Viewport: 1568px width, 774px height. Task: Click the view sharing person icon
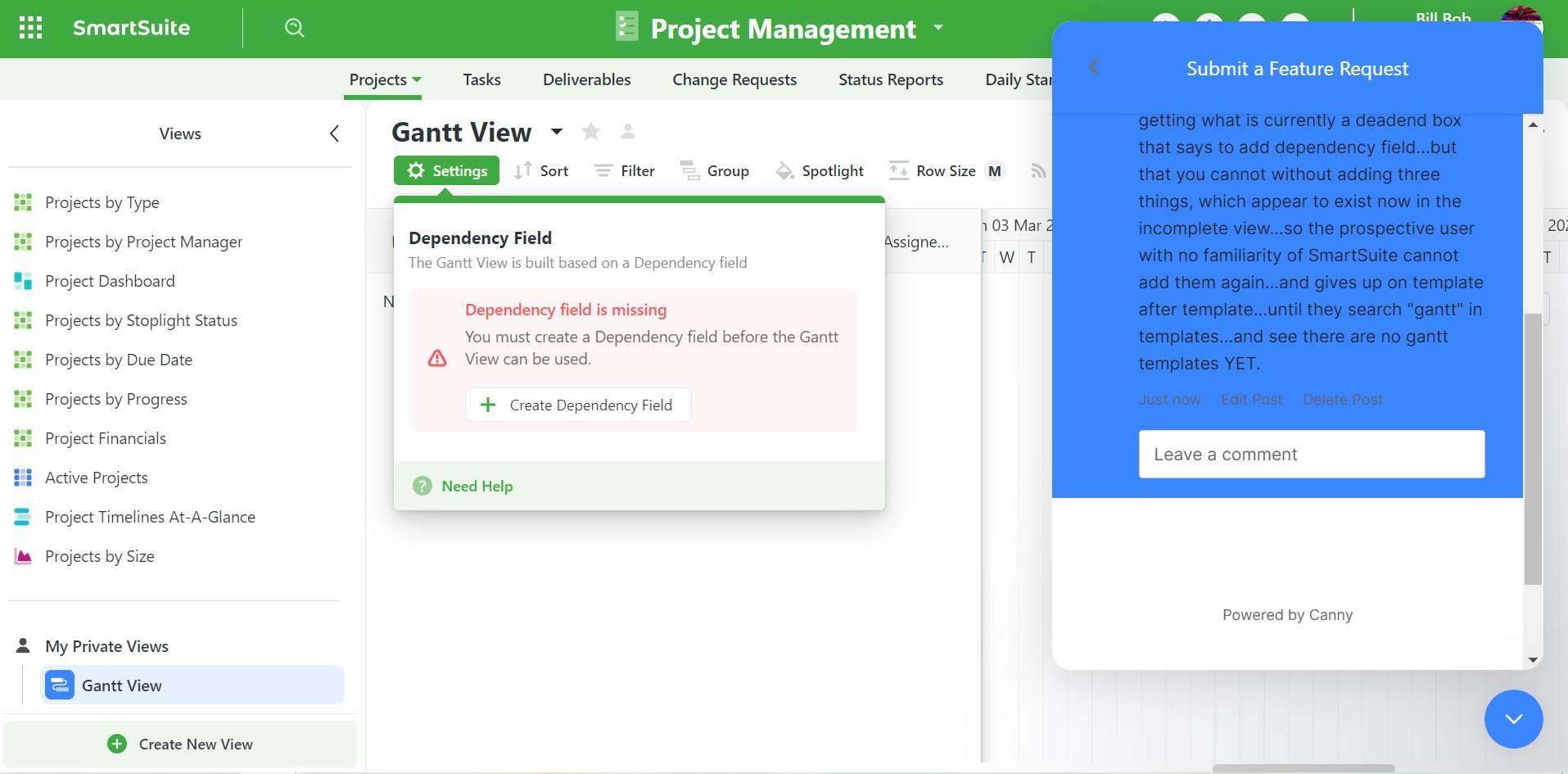pos(628,131)
